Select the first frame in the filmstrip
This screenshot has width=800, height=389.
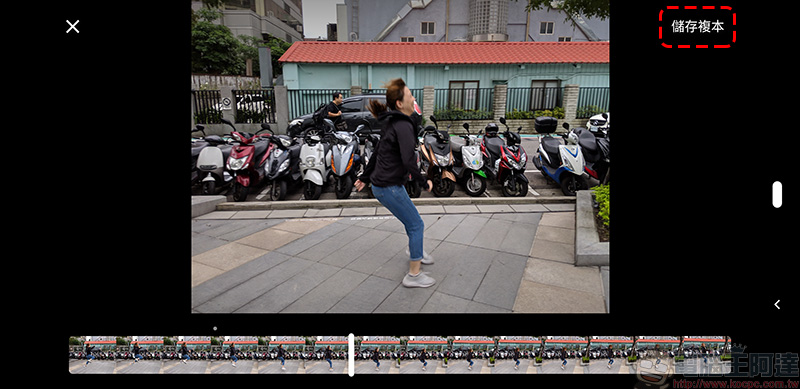(x=92, y=355)
